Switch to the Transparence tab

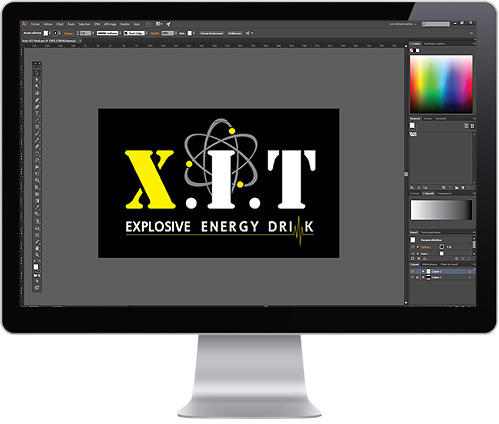(445, 193)
